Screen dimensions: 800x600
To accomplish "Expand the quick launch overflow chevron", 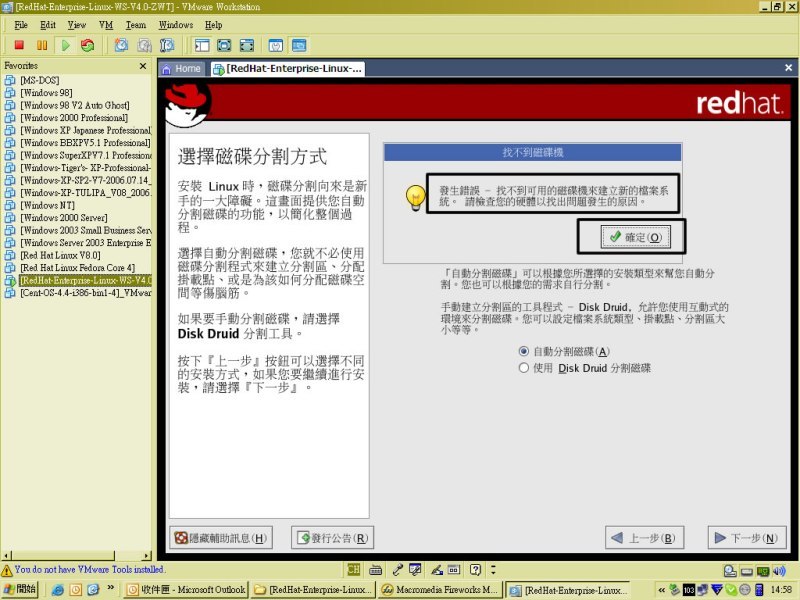I will click(111, 588).
